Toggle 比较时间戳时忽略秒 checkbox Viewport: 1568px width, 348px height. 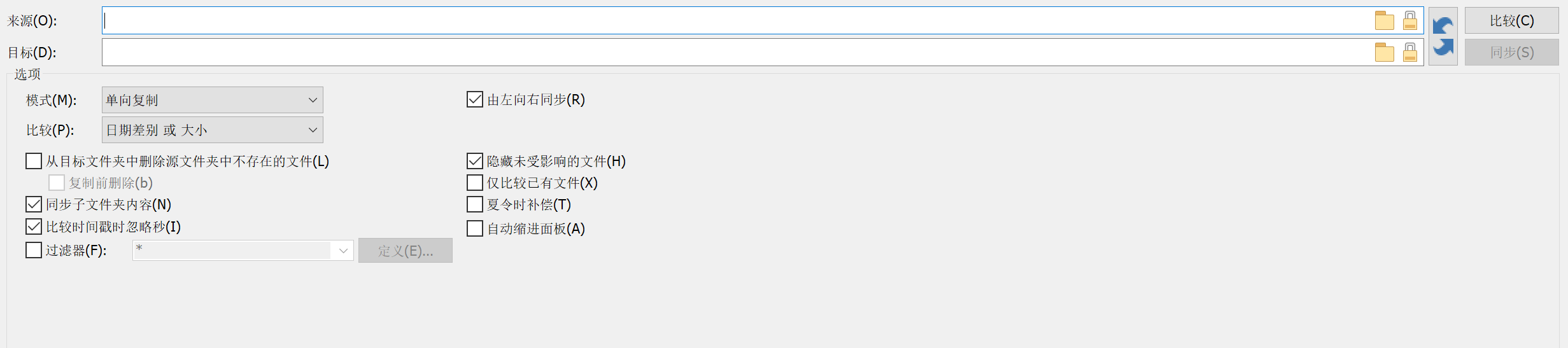point(34,226)
